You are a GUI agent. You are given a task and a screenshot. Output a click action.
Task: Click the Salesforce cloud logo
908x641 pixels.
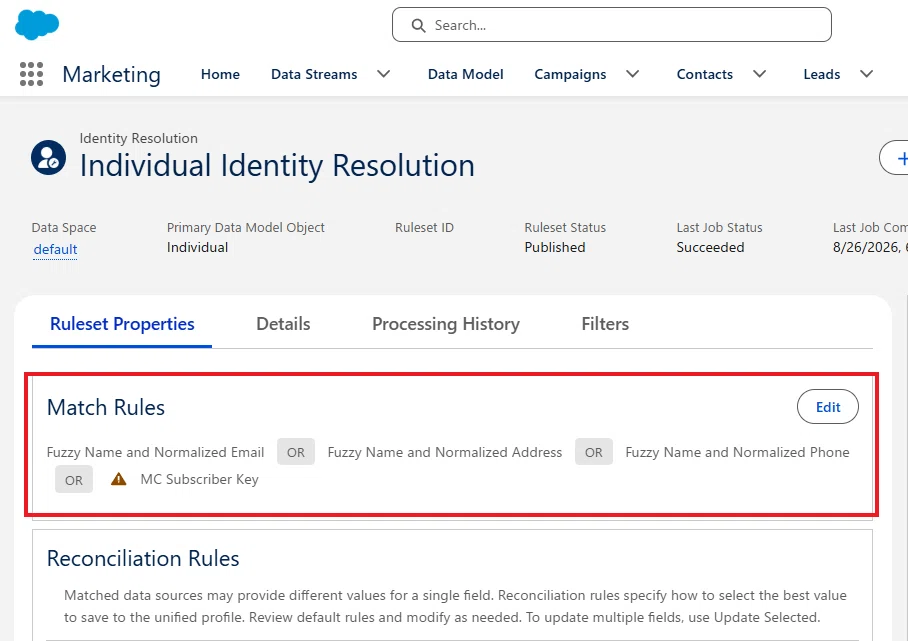point(36,25)
